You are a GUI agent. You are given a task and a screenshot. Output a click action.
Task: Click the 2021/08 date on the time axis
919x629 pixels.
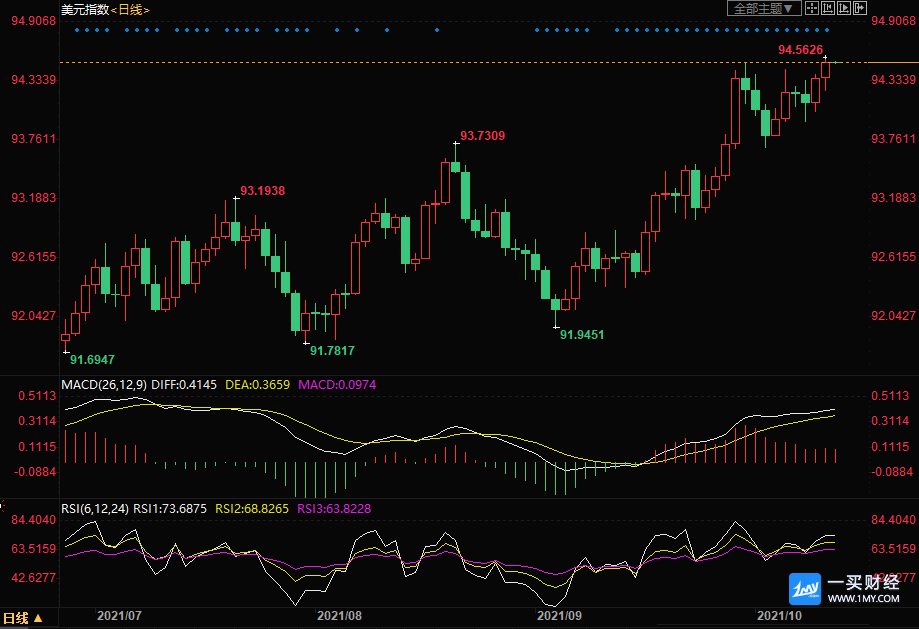coord(339,616)
